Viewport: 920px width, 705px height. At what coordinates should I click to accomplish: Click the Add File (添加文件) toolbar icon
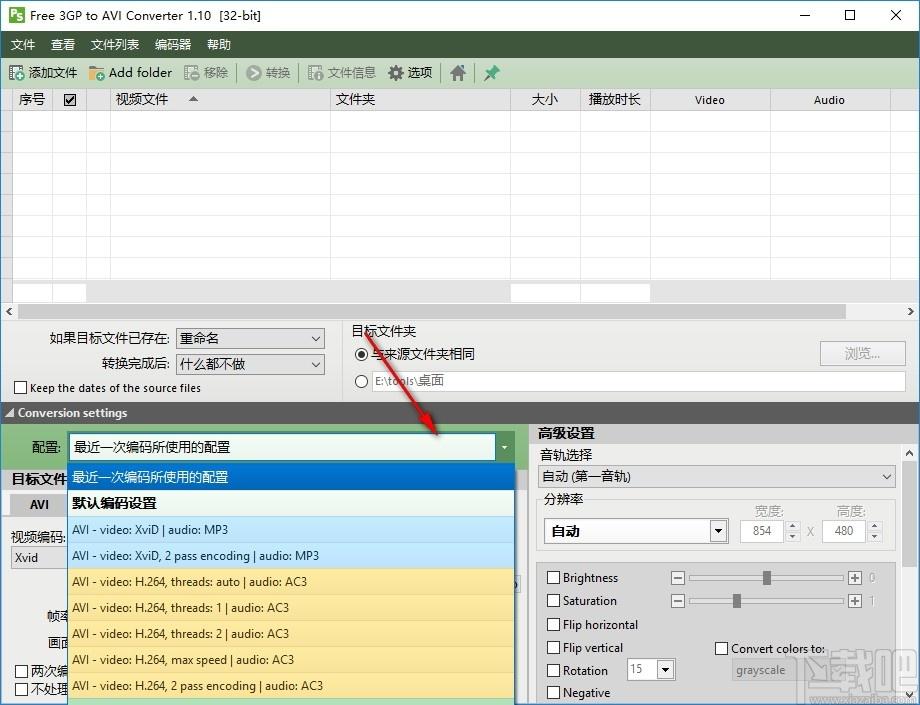16,73
